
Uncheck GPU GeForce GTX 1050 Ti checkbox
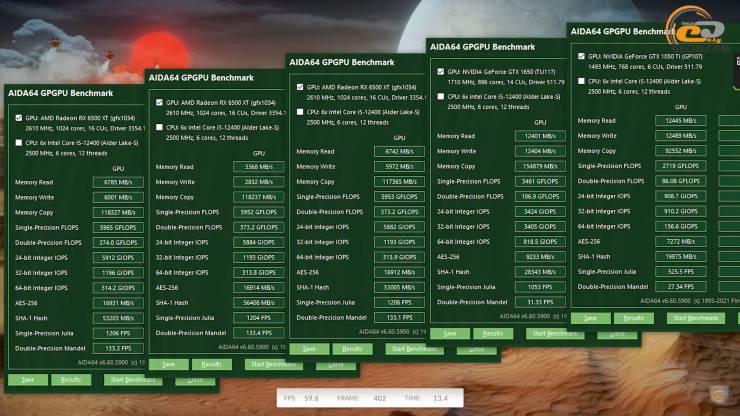click(x=581, y=56)
